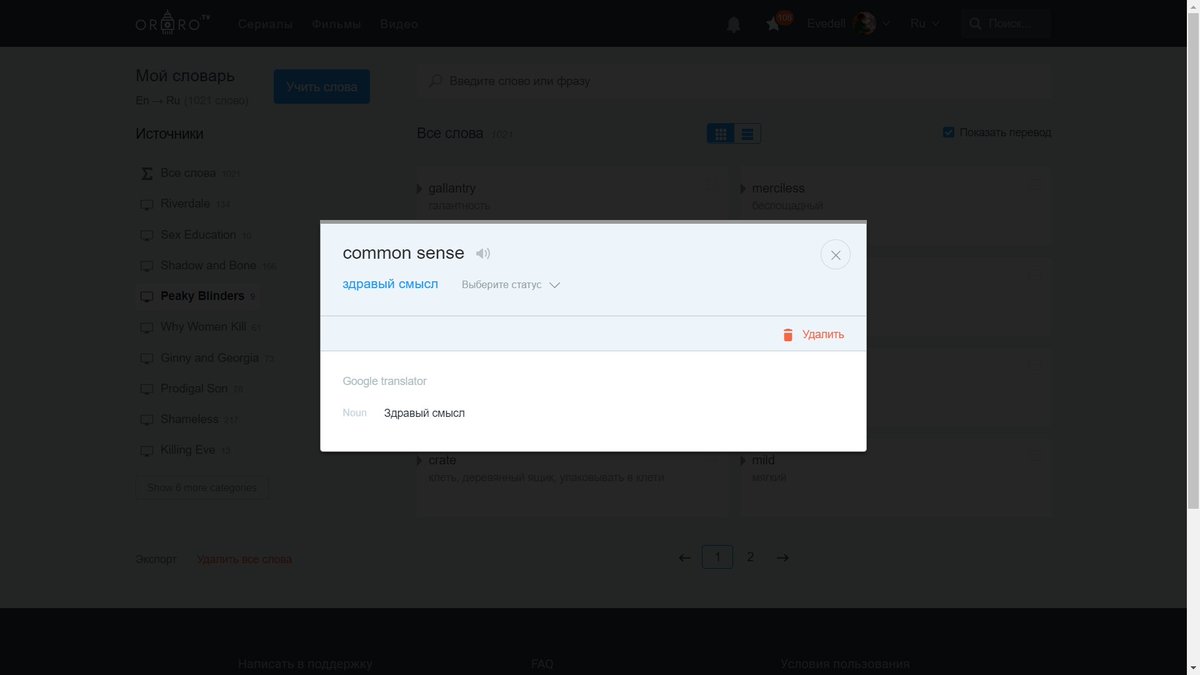The image size is (1200, 675).
Task: Click the Noun Здравый смысл entry
Action: [x=404, y=413]
